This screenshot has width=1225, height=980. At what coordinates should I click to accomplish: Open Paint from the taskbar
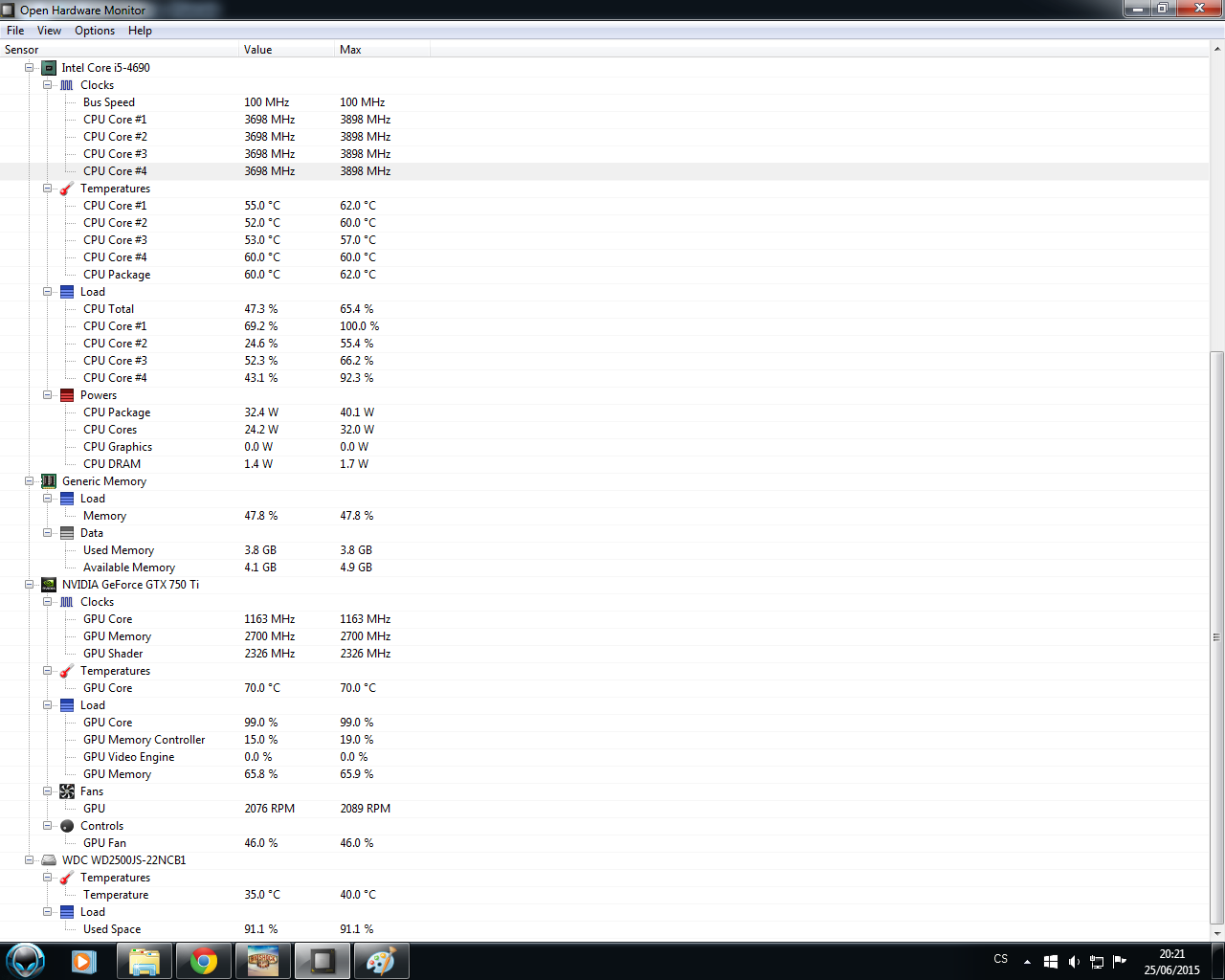pyautogui.click(x=382, y=961)
